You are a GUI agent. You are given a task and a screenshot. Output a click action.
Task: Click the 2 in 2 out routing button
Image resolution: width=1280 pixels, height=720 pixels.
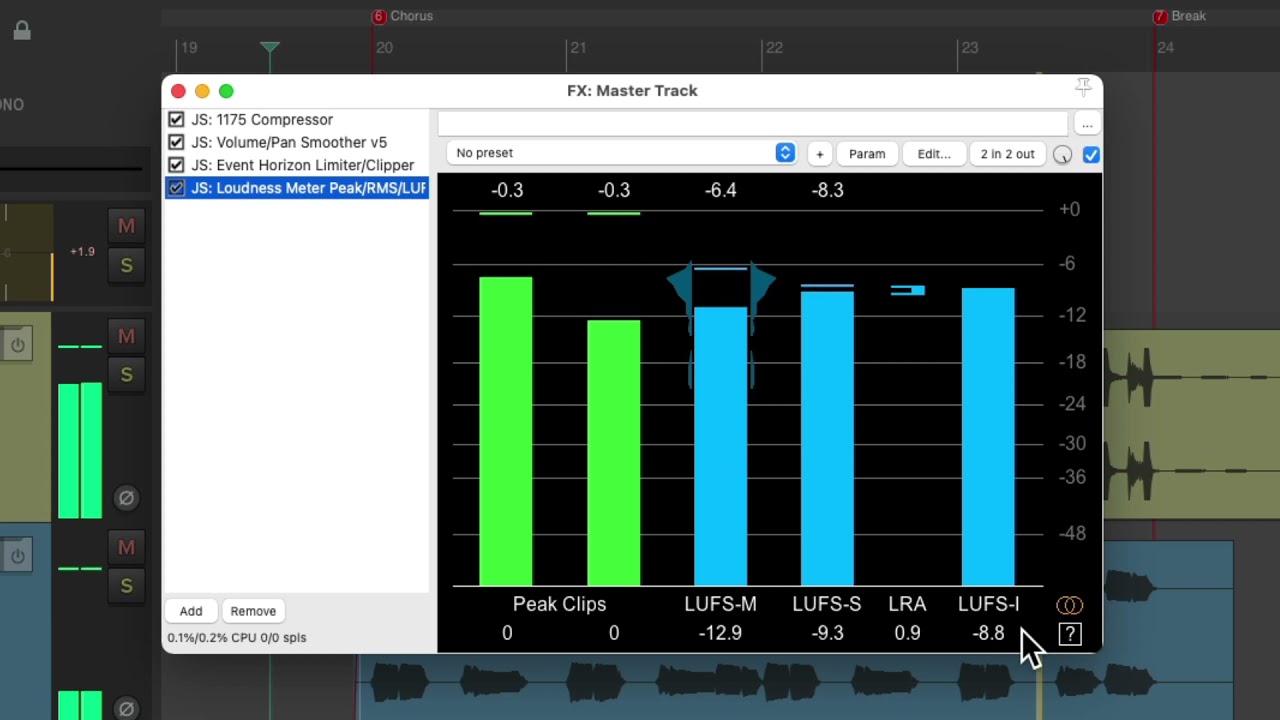coord(1007,154)
